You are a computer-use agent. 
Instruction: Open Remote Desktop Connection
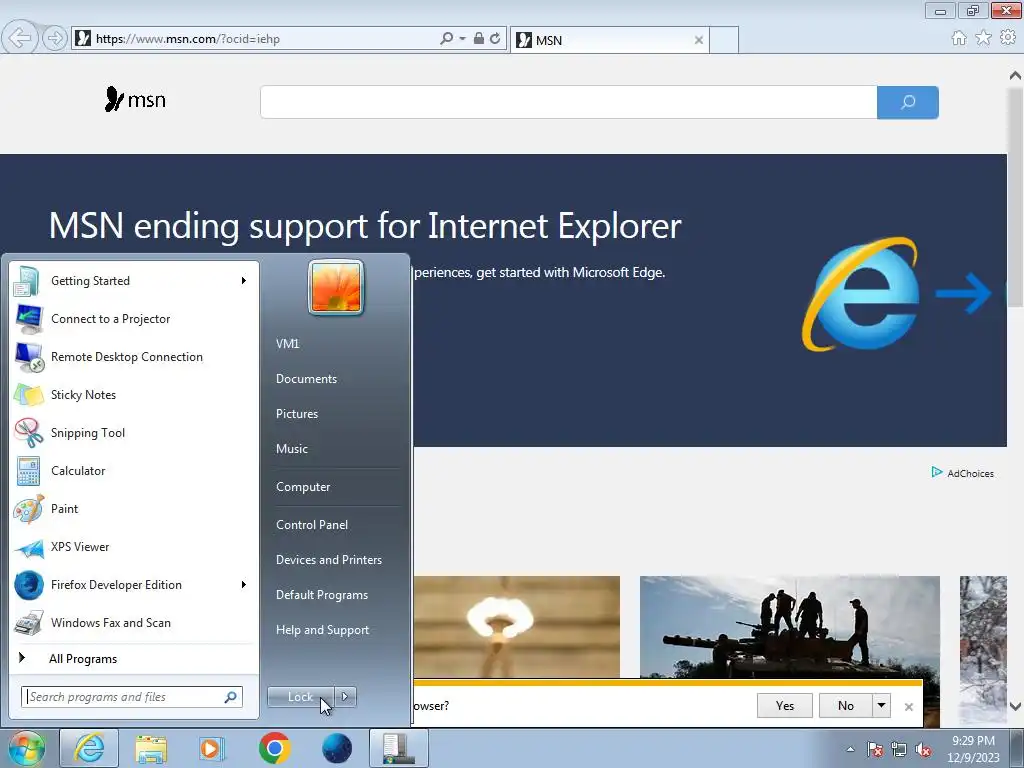[x=134, y=357]
